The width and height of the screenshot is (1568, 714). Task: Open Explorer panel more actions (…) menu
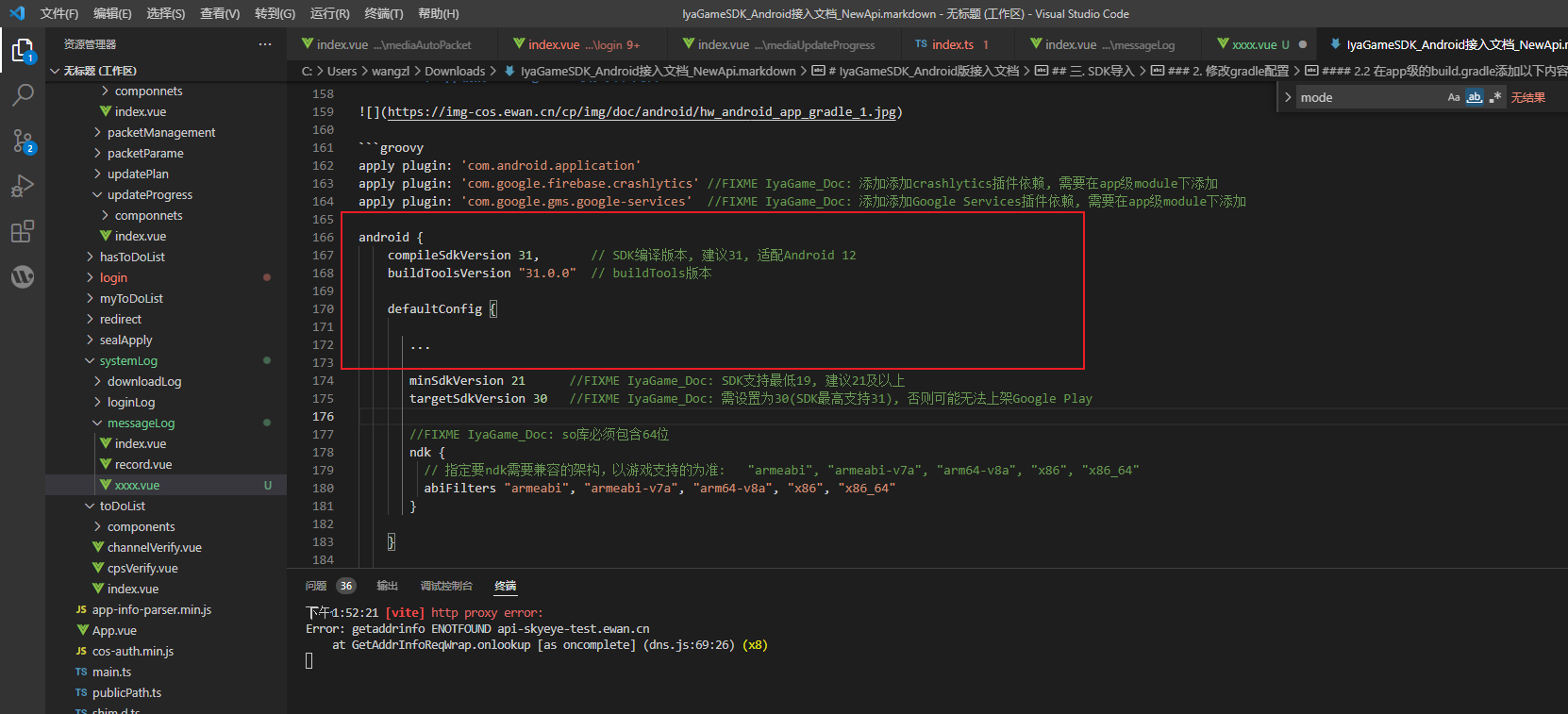265,44
